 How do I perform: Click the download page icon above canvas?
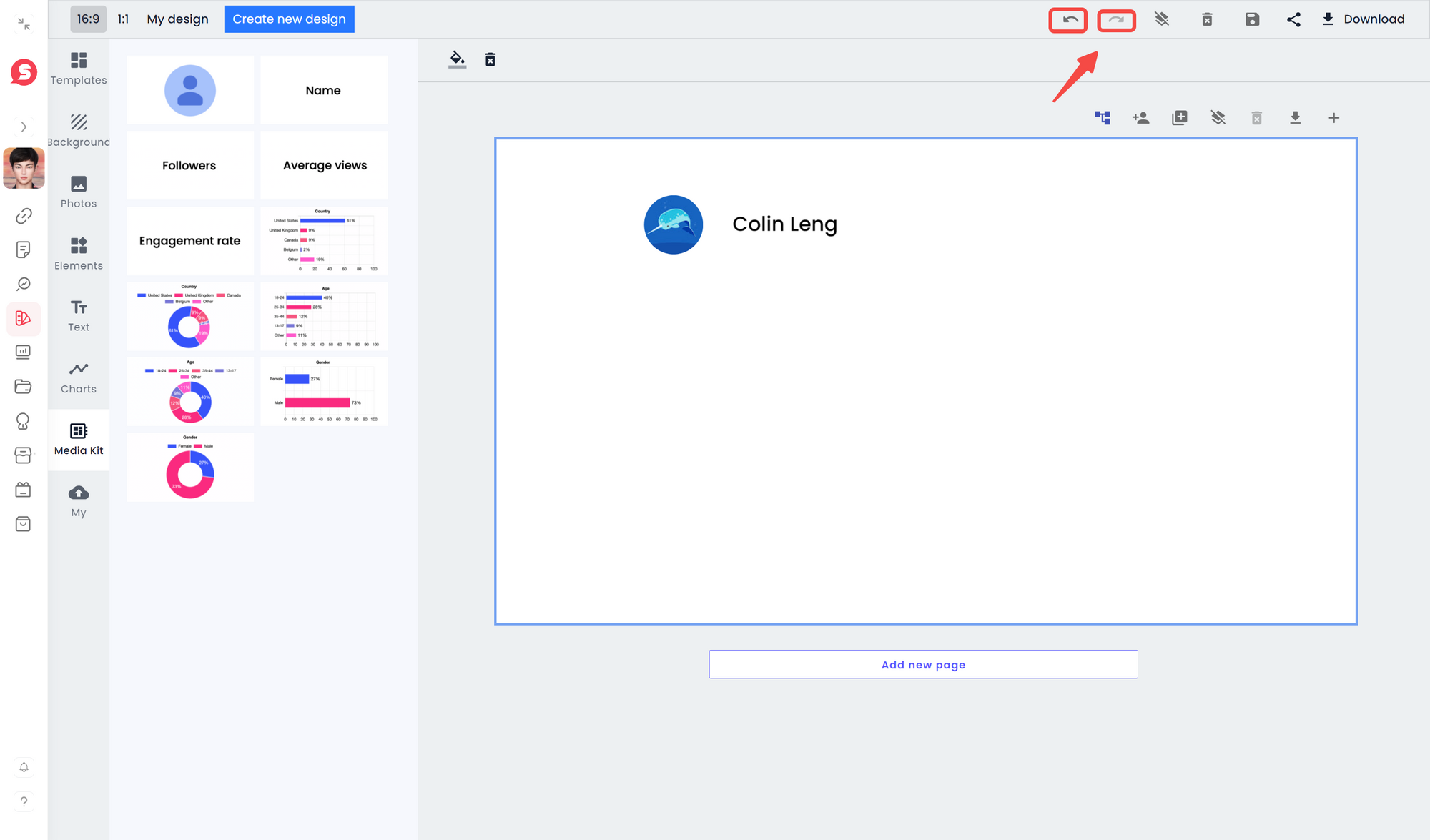(1296, 118)
